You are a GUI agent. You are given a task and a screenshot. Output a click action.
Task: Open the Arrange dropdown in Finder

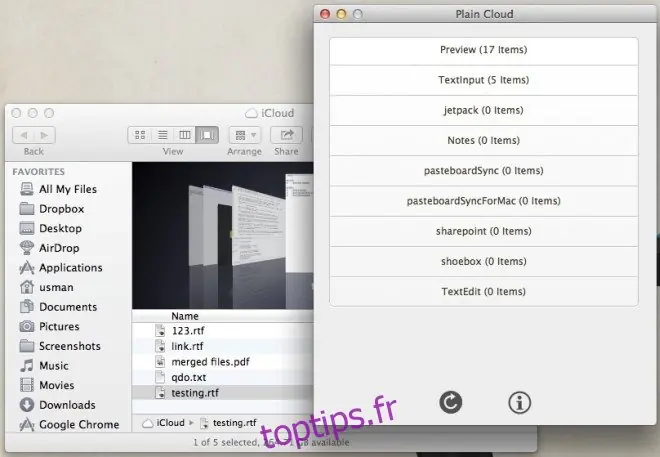pos(245,135)
